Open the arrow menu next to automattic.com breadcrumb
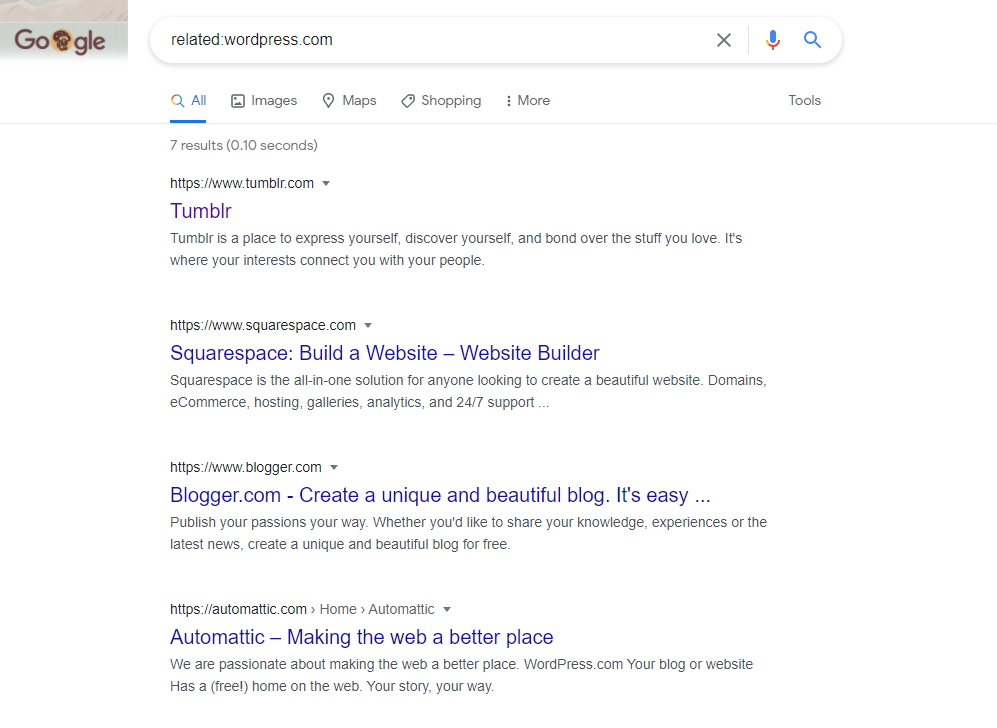 447,610
